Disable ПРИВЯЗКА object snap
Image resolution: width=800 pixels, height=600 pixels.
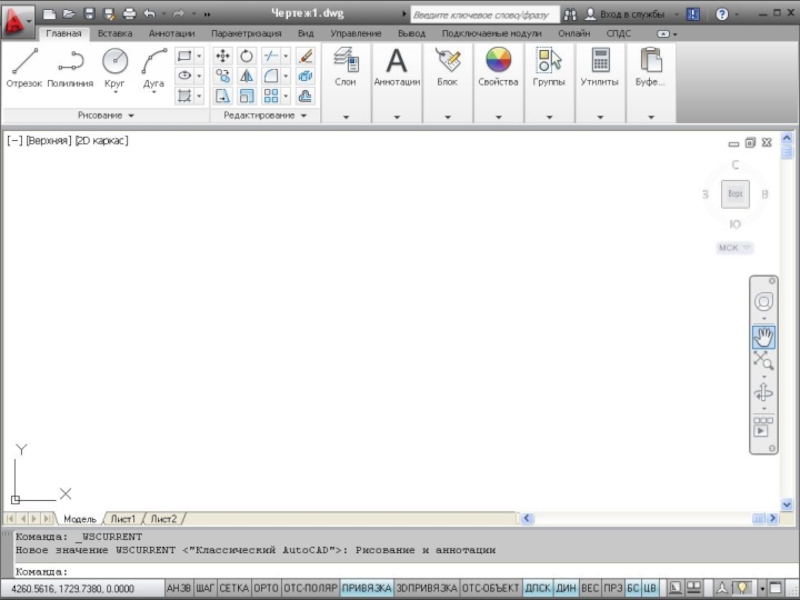(x=367, y=588)
